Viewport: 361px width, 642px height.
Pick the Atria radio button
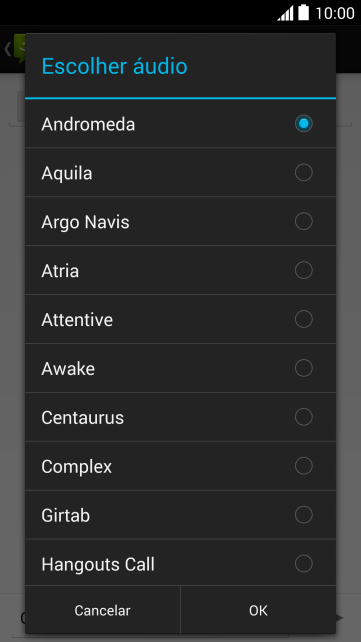(x=303, y=270)
